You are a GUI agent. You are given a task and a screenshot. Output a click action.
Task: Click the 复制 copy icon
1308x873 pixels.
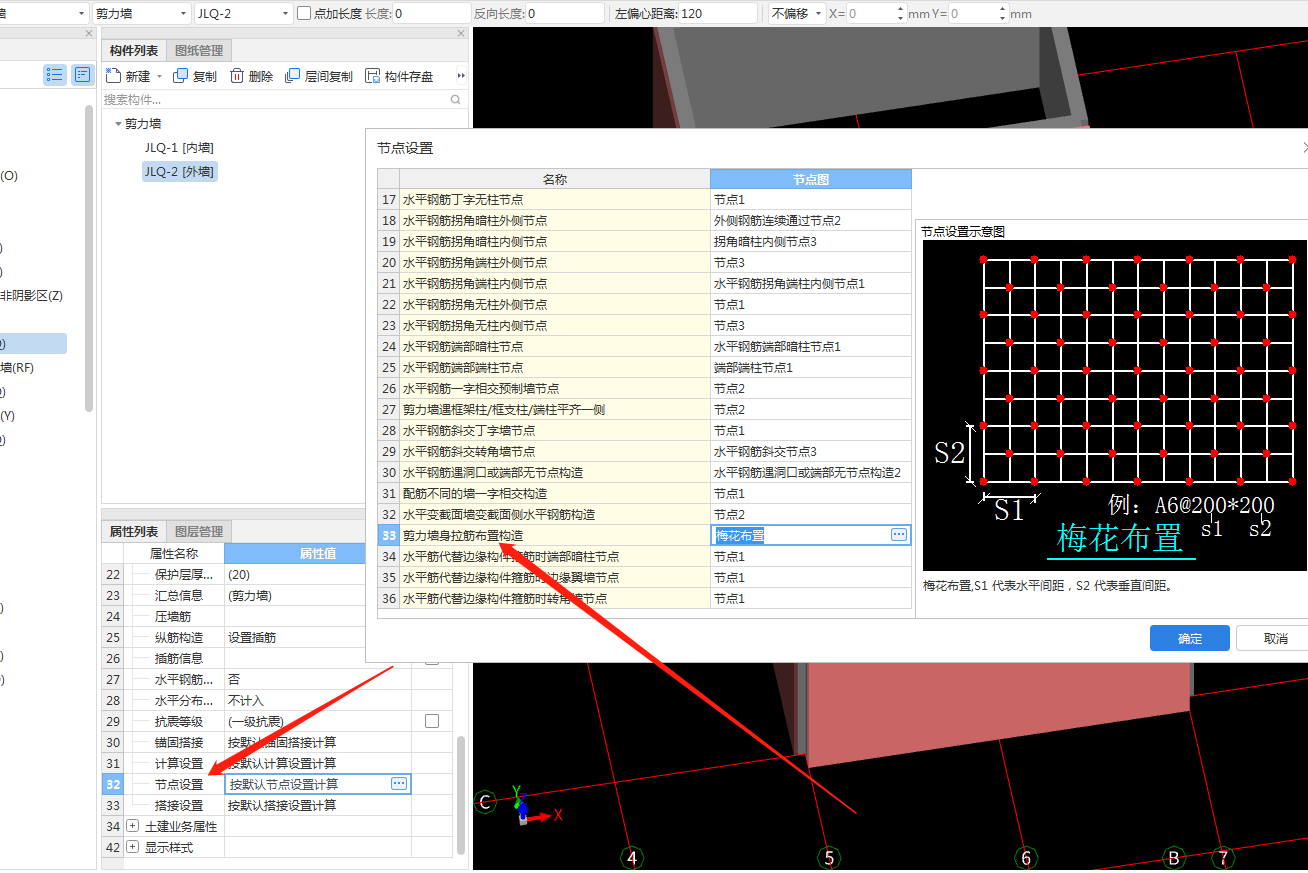[180, 76]
